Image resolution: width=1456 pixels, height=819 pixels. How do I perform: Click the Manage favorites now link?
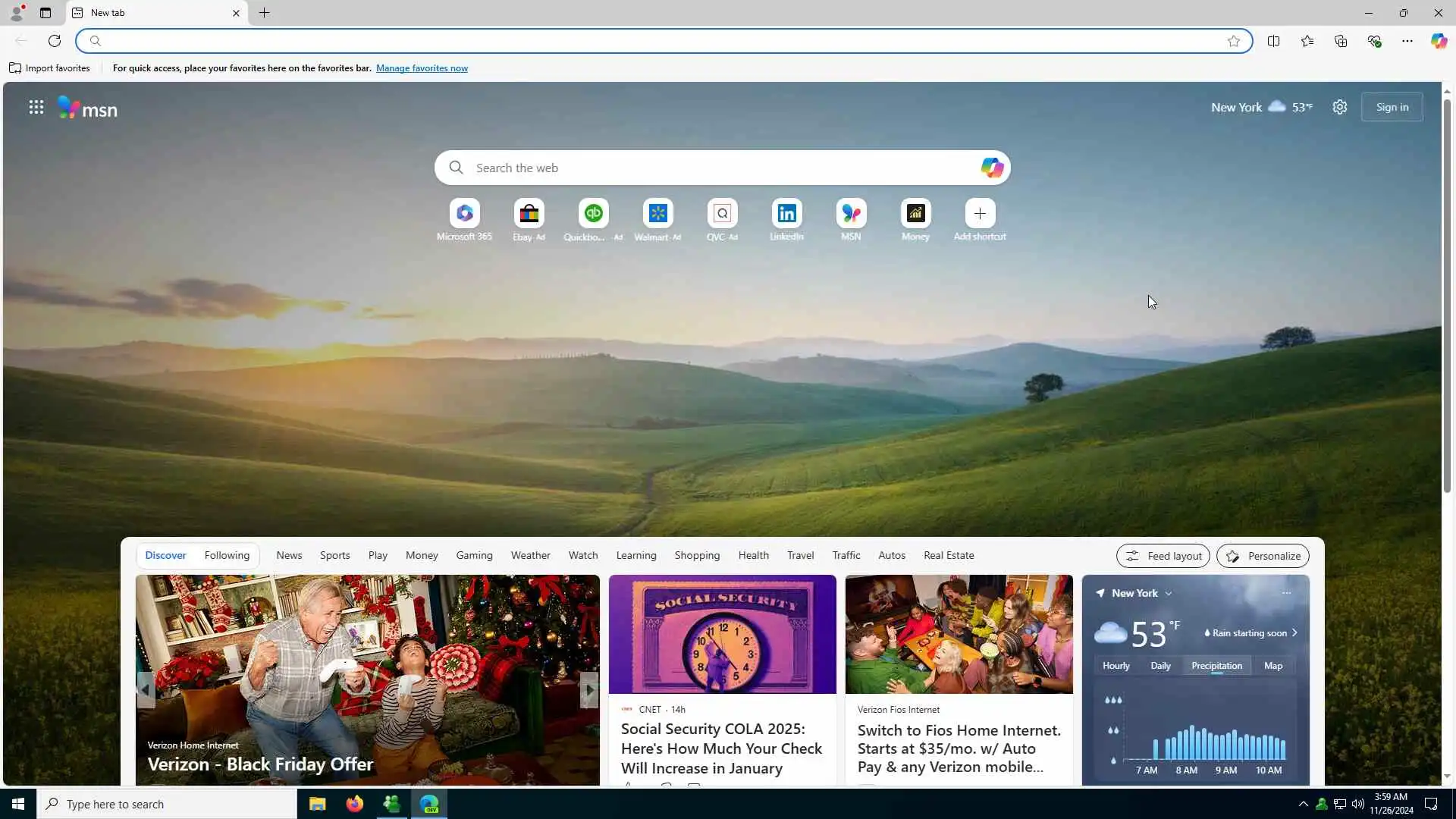pos(422,68)
